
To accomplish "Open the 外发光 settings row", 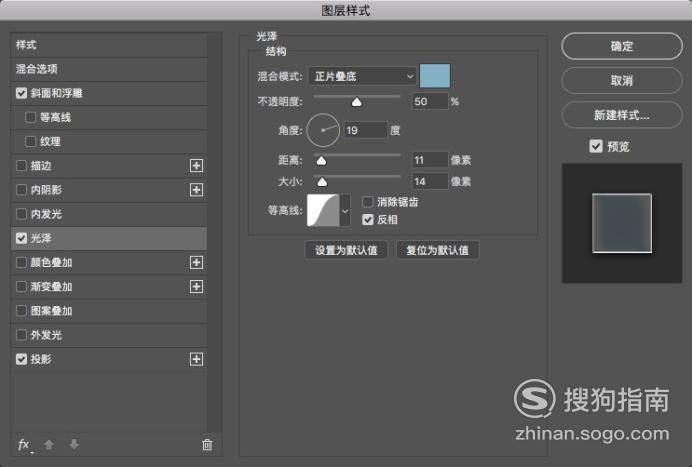I will pos(109,335).
